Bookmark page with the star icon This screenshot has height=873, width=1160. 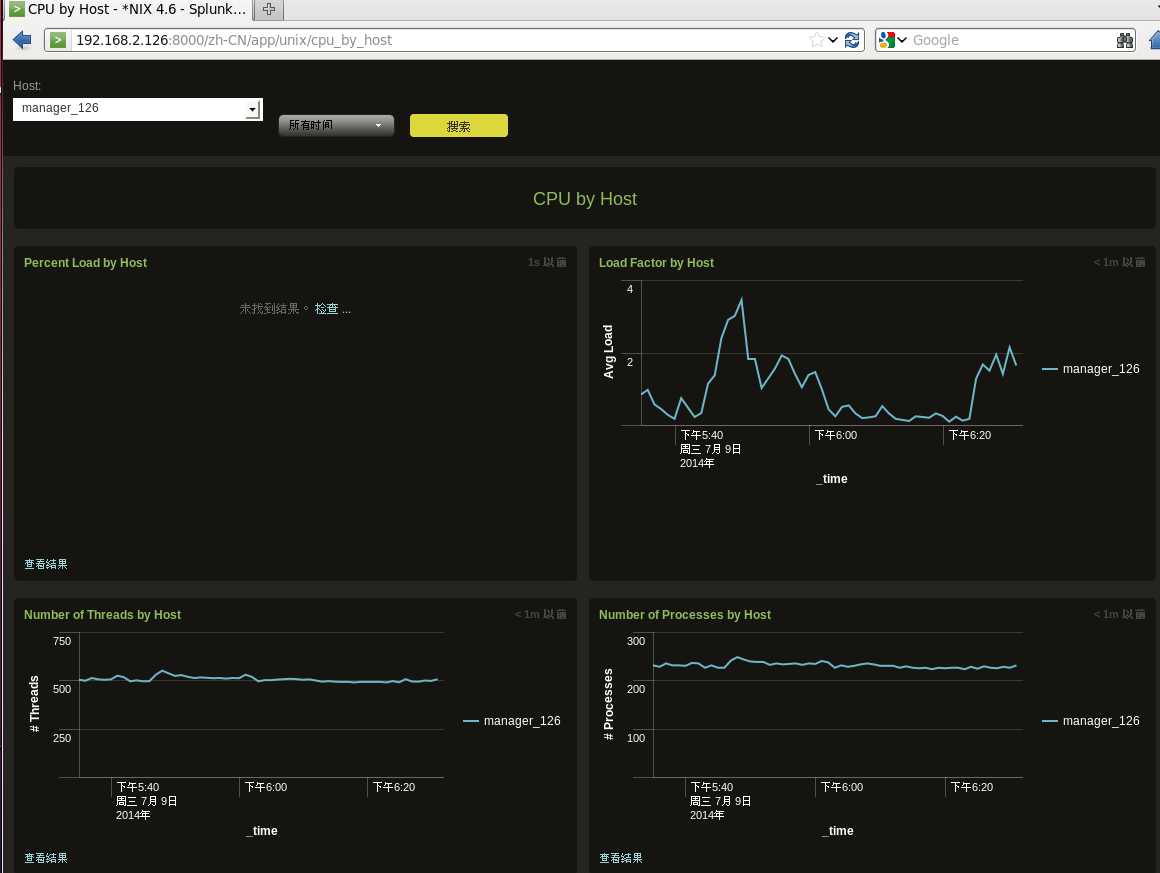816,40
